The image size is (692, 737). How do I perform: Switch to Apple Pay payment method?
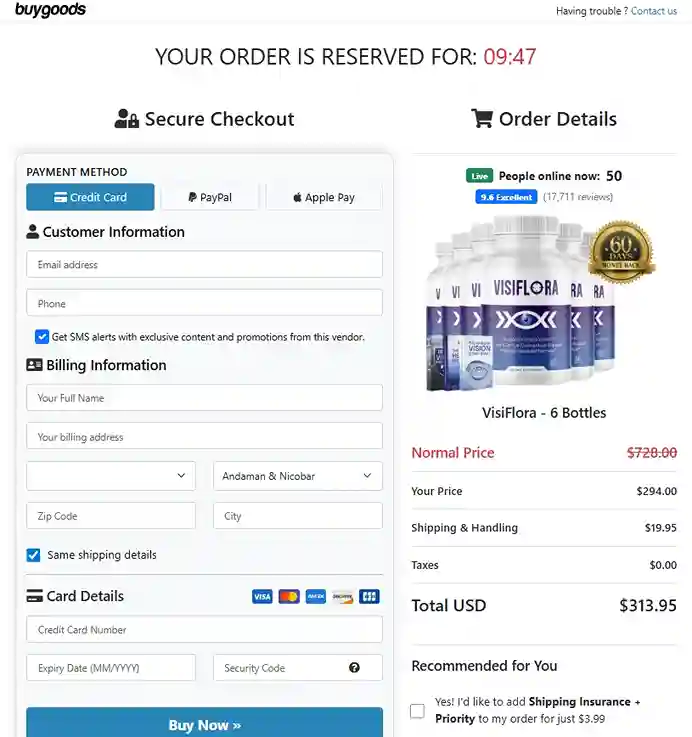pos(324,197)
